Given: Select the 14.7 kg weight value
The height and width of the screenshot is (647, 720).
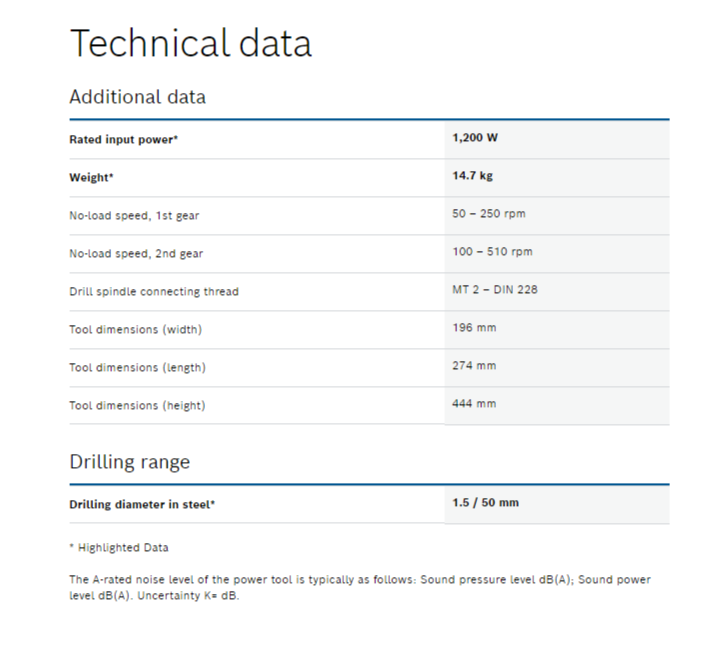Looking at the screenshot, I should coord(473,176).
